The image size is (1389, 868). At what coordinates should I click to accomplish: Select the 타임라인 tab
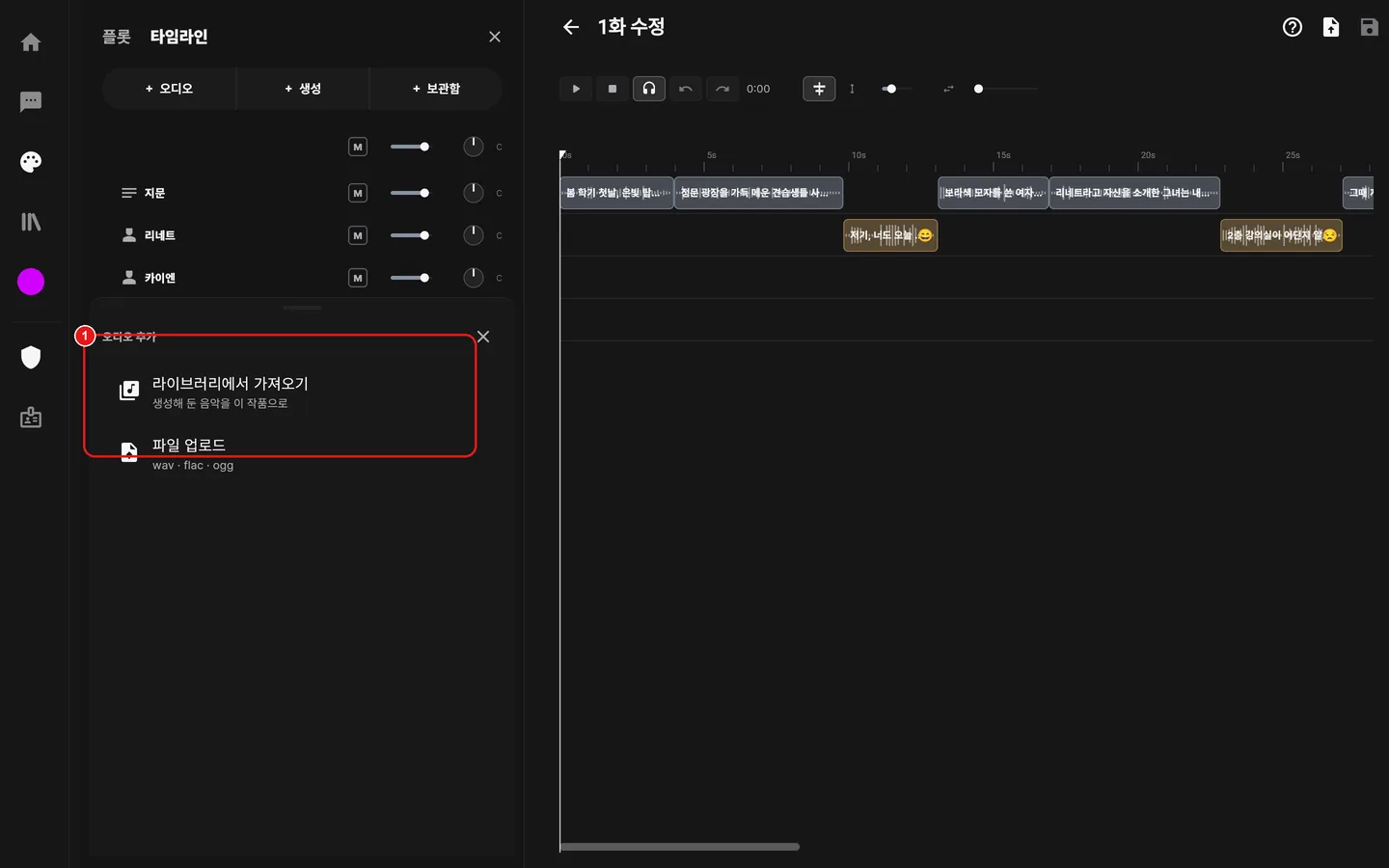(178, 37)
